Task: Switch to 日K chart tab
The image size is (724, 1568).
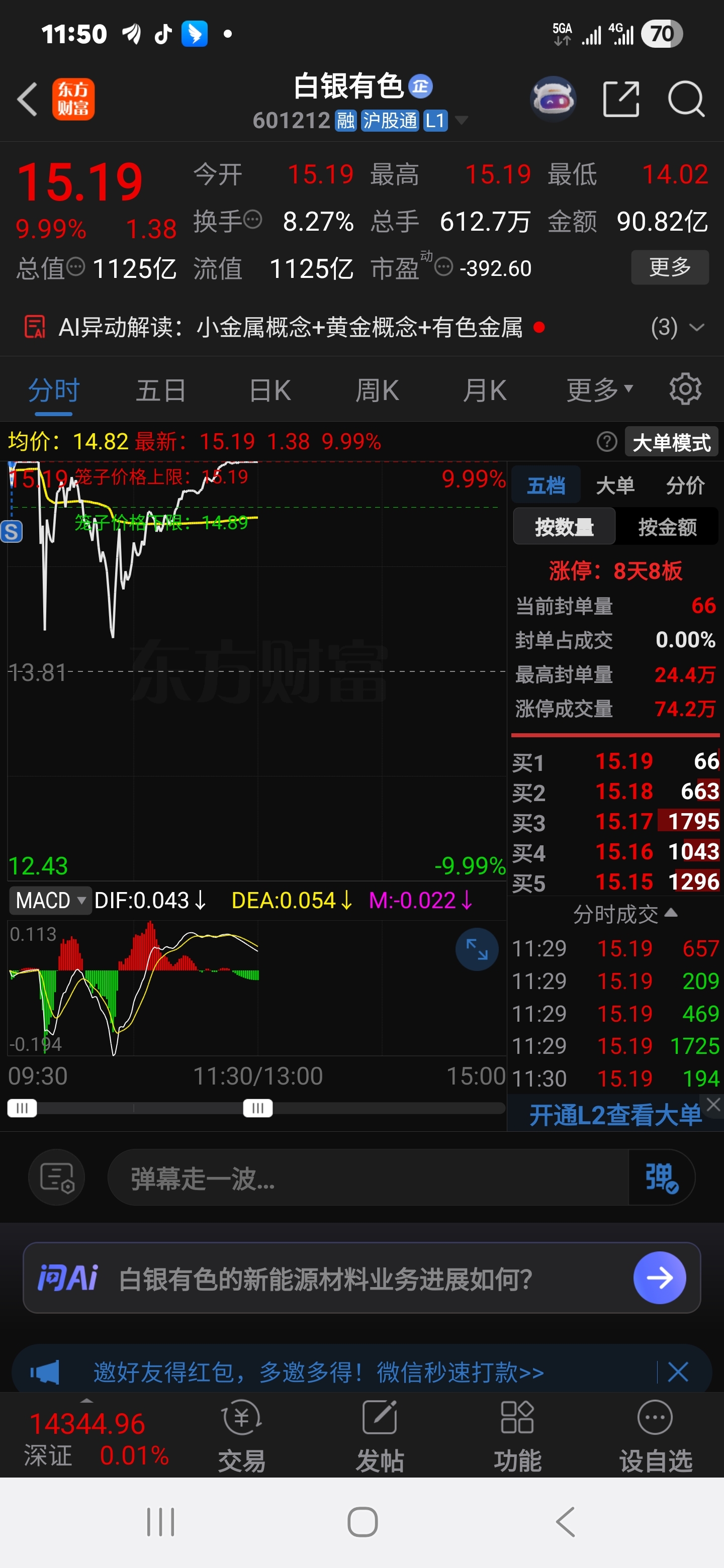Action: [x=270, y=389]
